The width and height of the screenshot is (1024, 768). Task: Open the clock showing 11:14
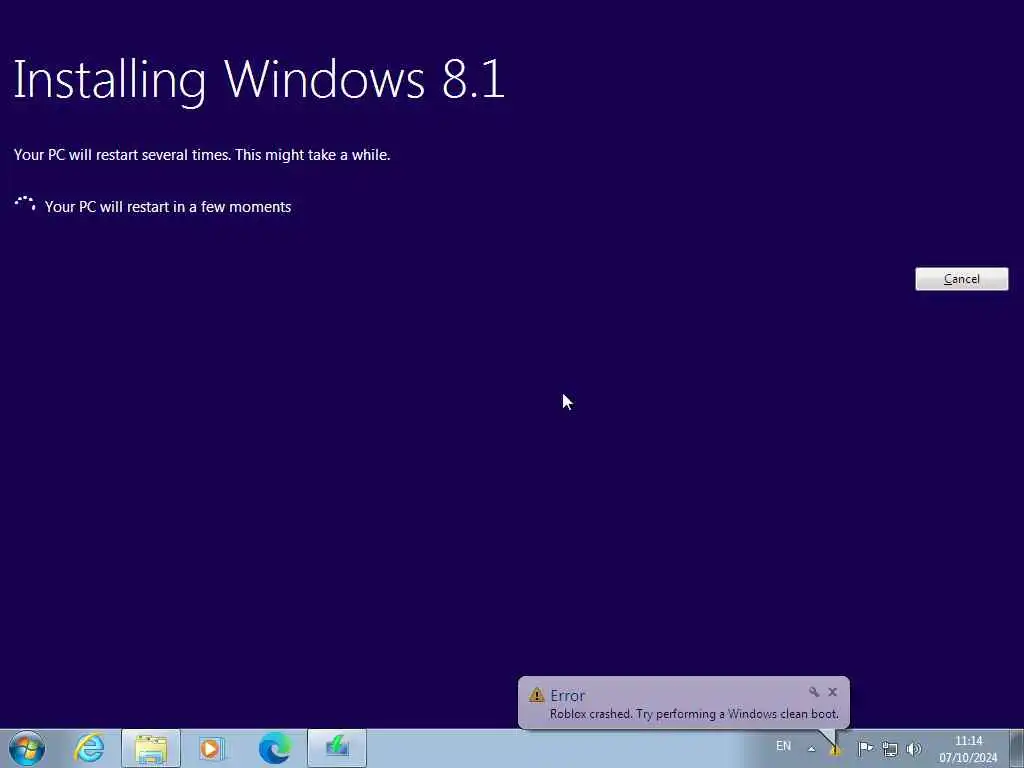tap(968, 749)
